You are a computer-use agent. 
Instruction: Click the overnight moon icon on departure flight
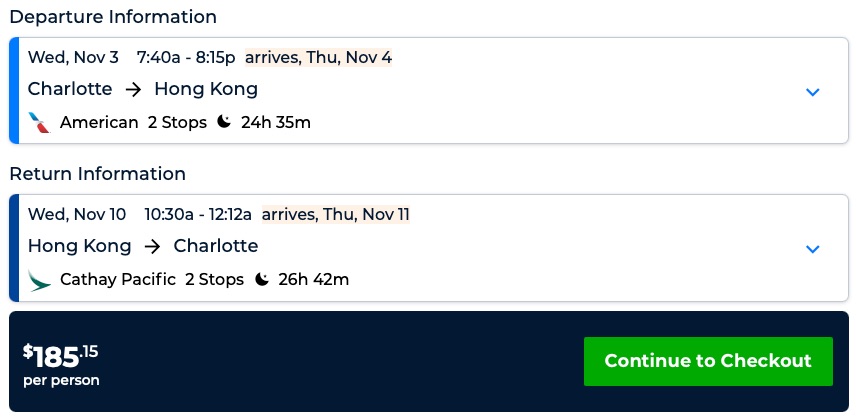click(x=224, y=122)
